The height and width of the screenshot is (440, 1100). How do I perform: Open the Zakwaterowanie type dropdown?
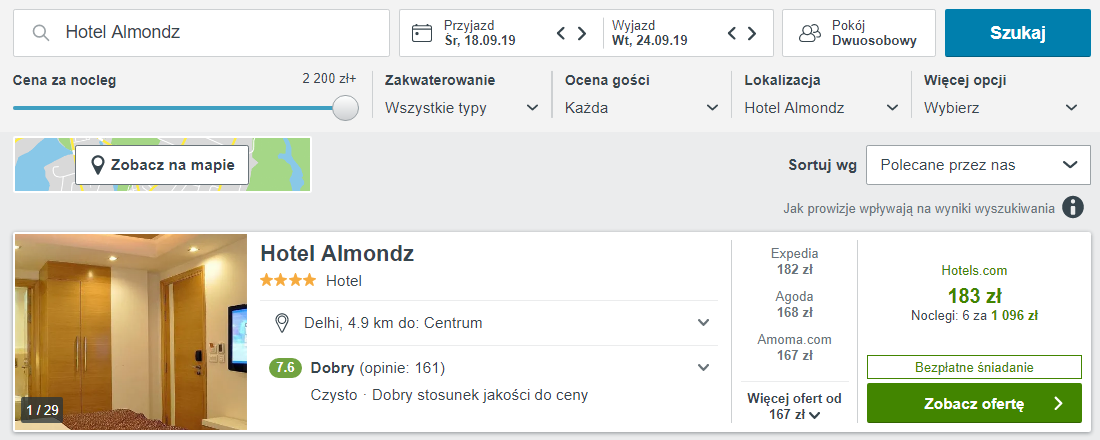coord(462,108)
